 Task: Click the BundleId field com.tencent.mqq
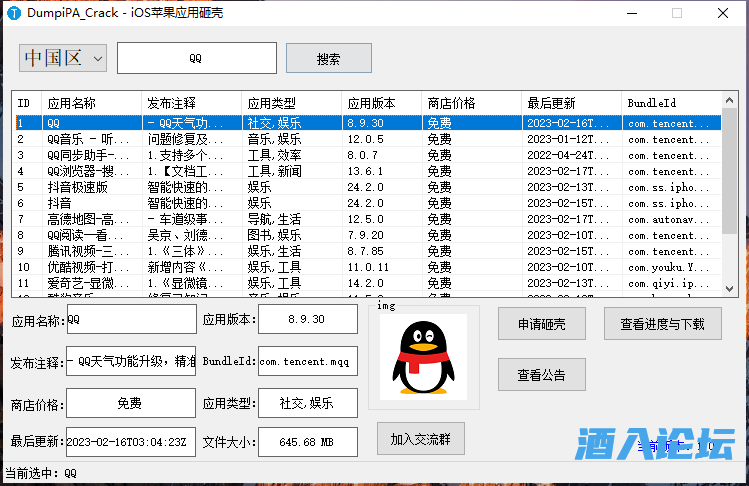tap(308, 361)
